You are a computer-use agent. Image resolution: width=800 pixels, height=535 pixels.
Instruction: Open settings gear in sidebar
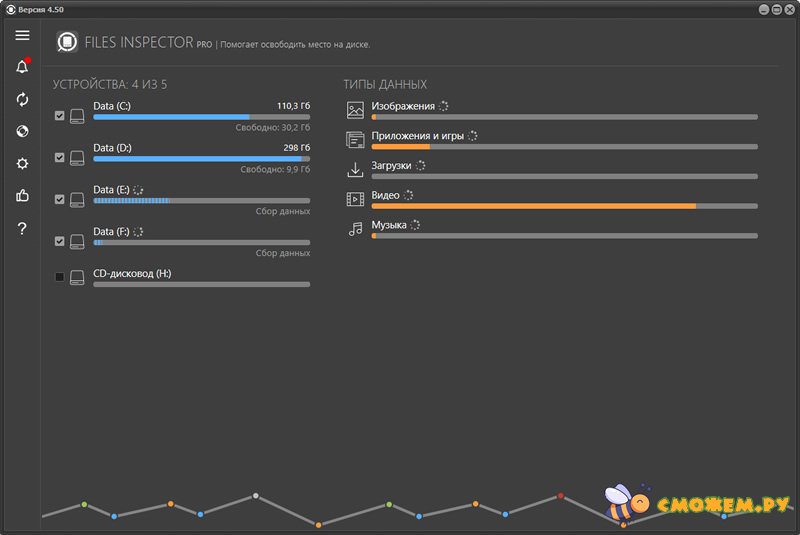click(22, 164)
